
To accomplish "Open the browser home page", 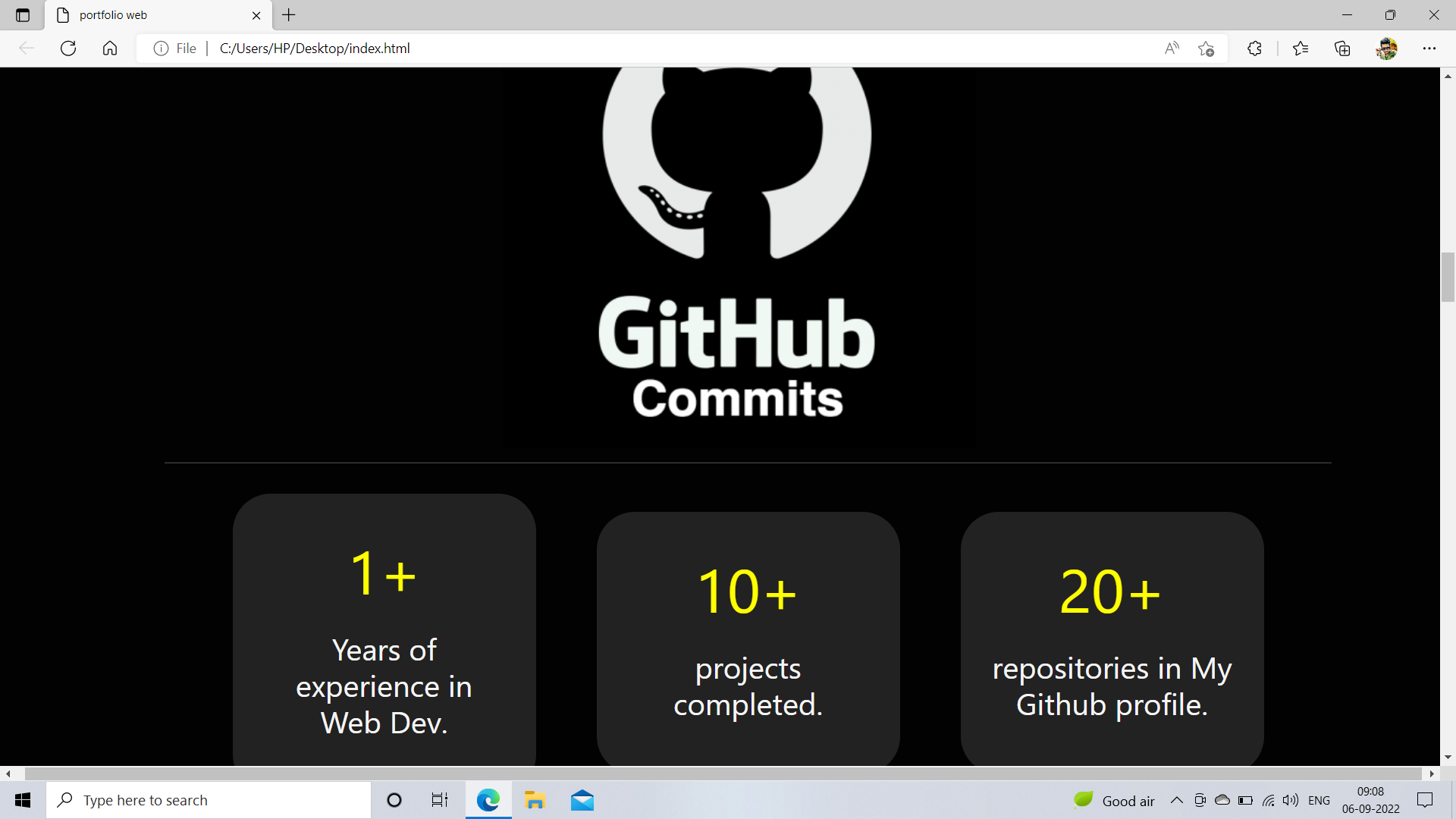I will 110,48.
